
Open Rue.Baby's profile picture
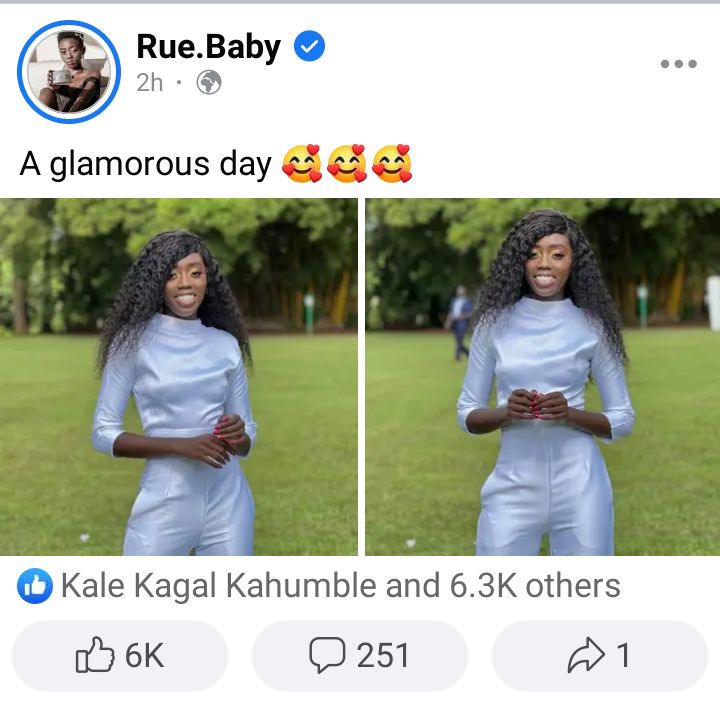tap(69, 72)
